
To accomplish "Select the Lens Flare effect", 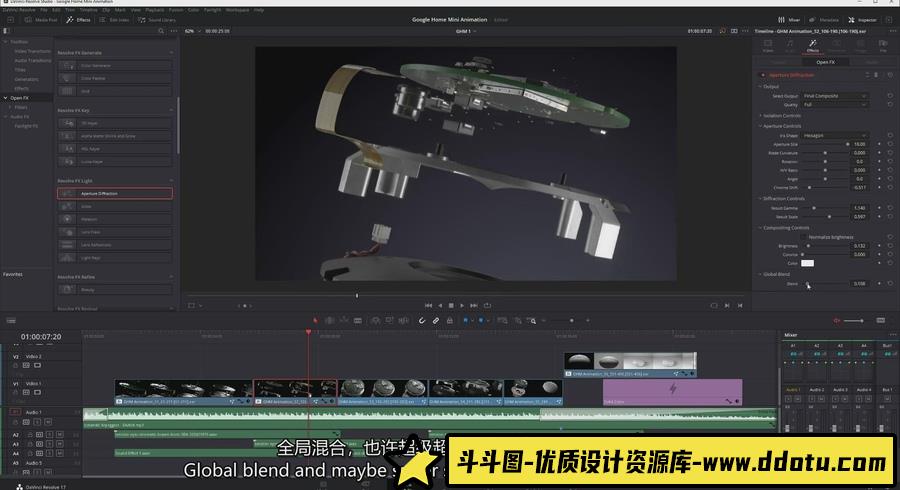I will click(x=115, y=232).
